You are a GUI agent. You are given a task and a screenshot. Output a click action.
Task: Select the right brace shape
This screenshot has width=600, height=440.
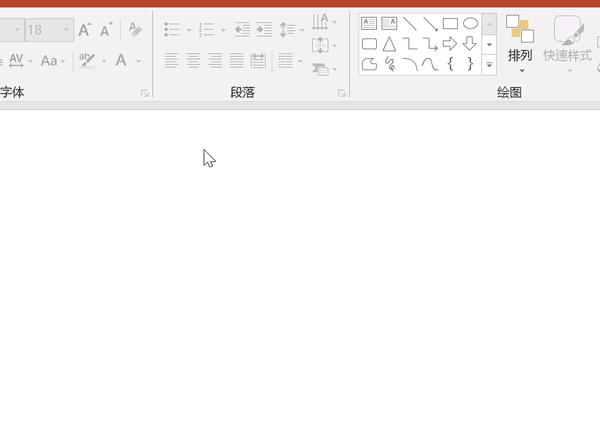tap(470, 64)
